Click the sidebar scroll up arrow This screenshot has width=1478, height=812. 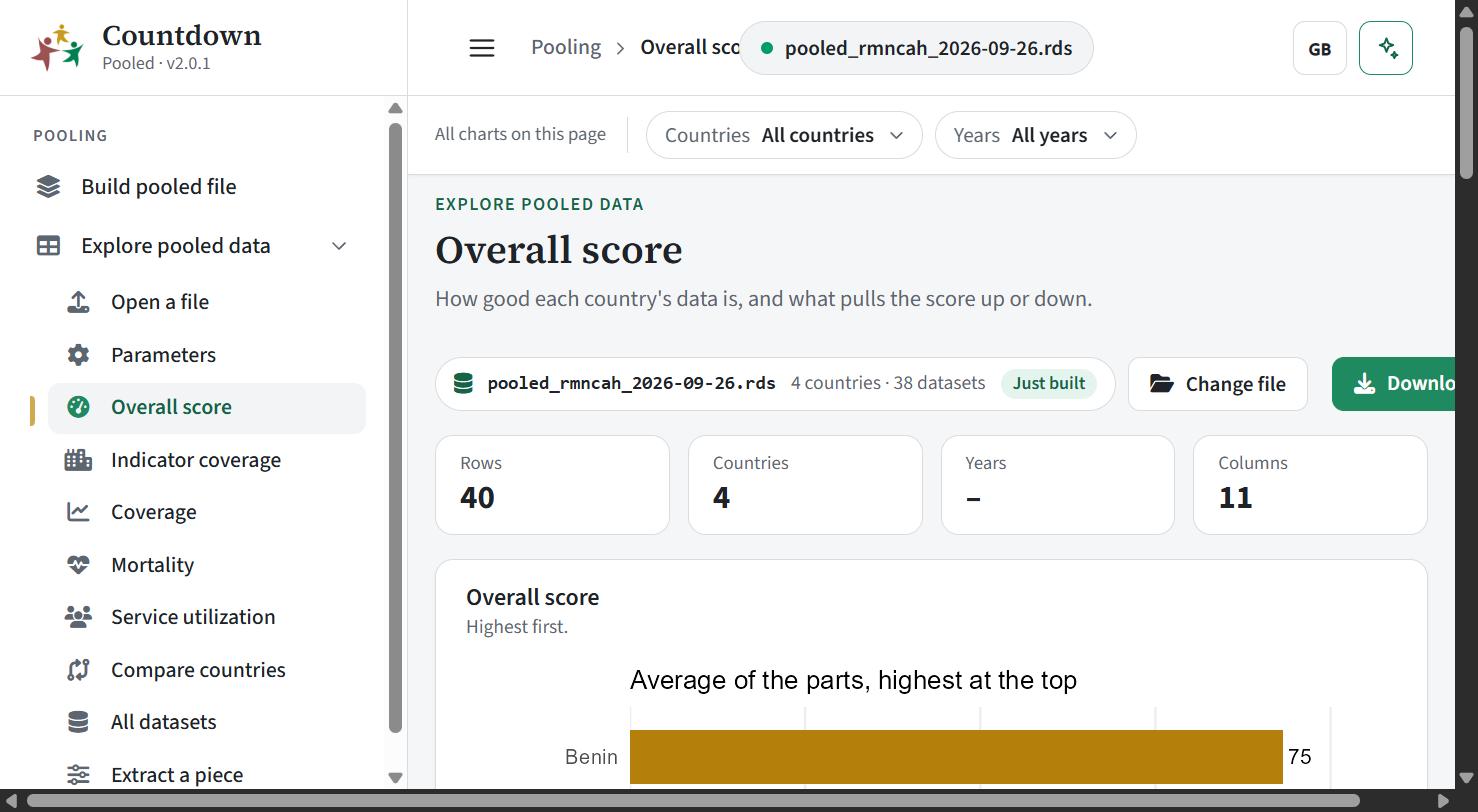[x=395, y=108]
